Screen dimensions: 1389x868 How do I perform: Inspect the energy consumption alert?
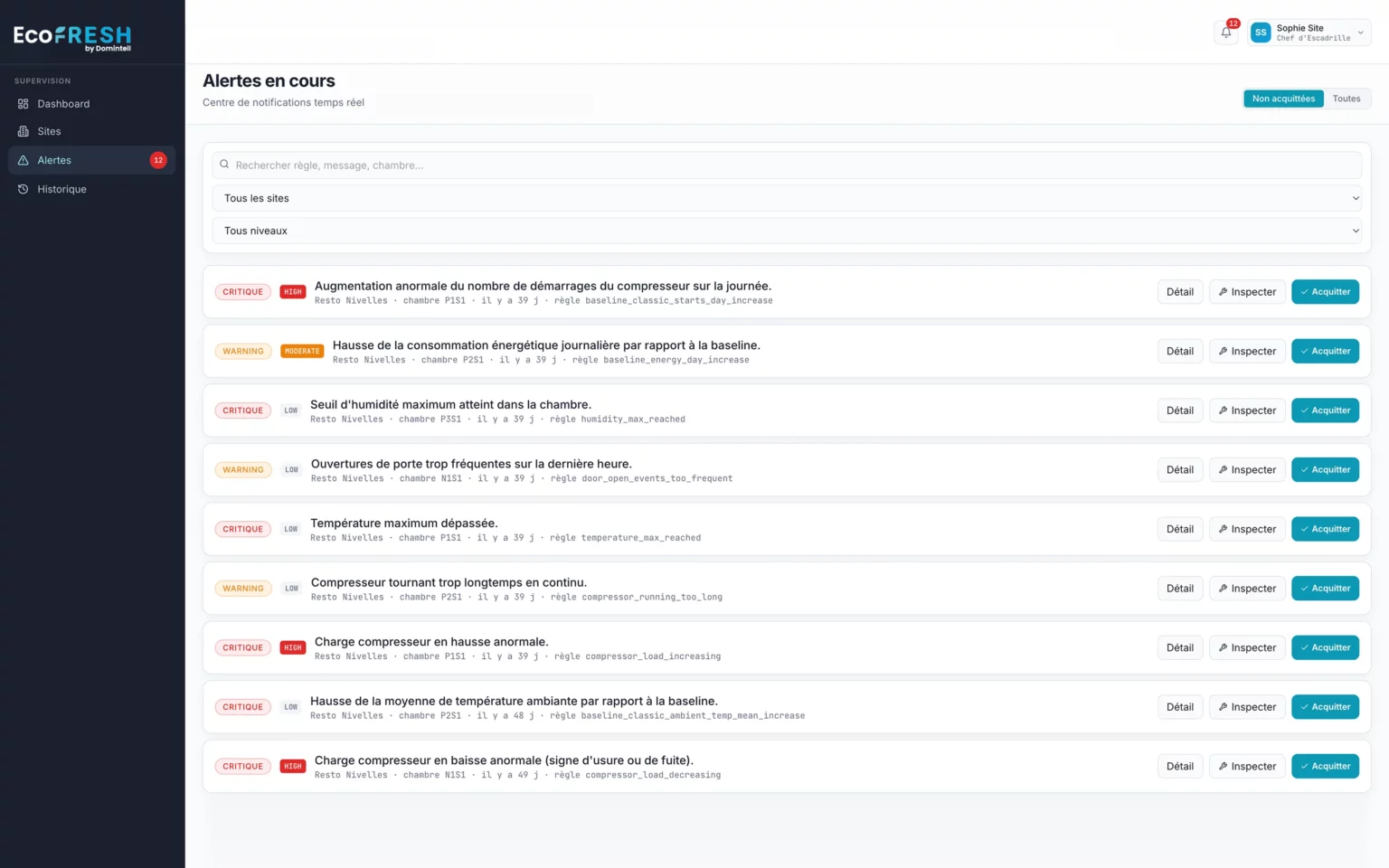coord(1247,351)
